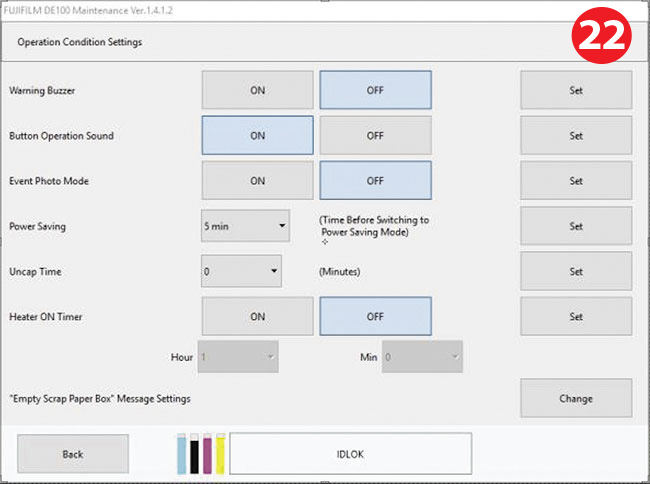Screen dimensions: 650x484
Task: Click the IDLOK status field
Action: pyautogui.click(x=350, y=454)
